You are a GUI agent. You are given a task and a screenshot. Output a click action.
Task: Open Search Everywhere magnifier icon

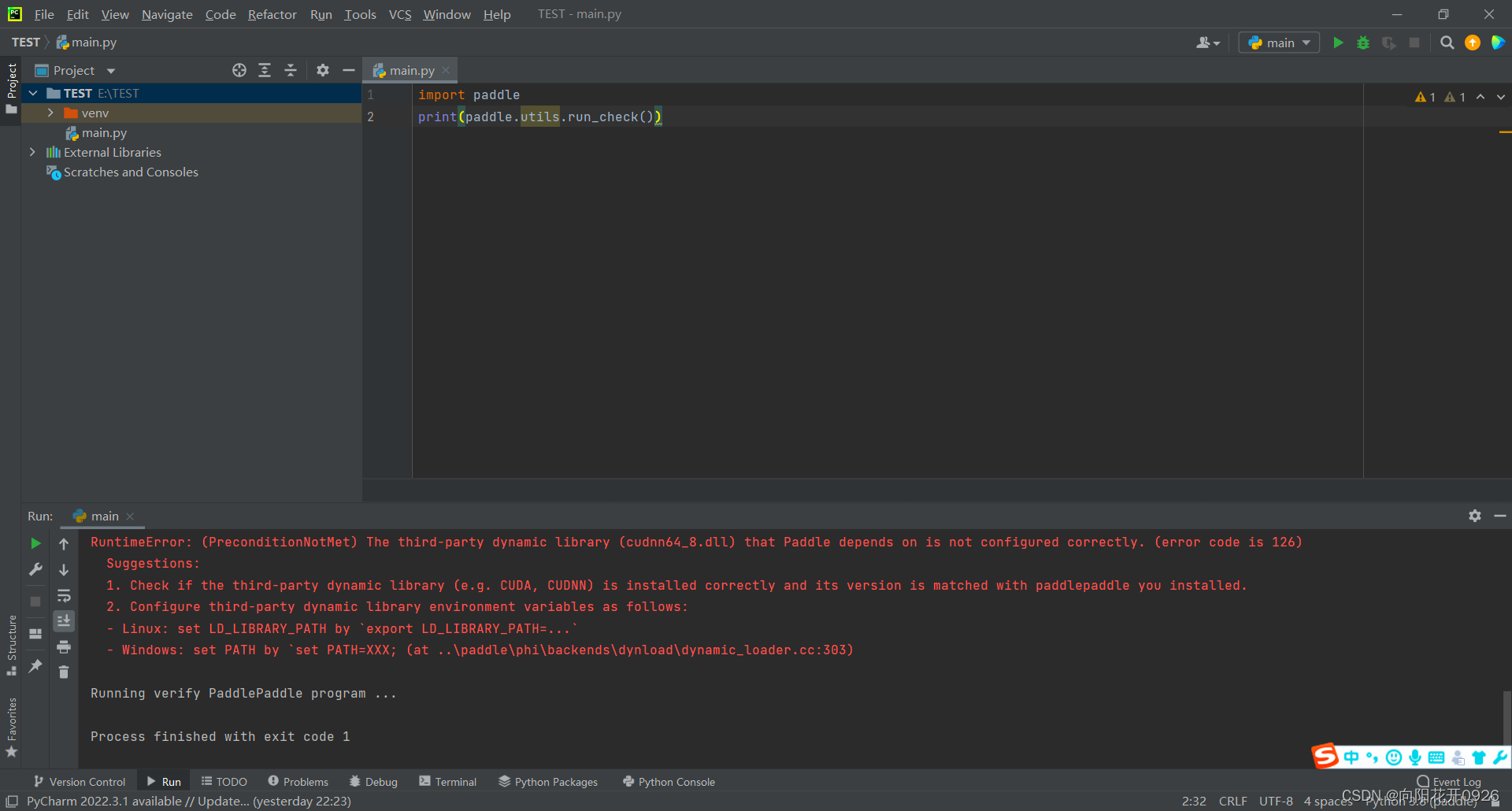[x=1447, y=43]
